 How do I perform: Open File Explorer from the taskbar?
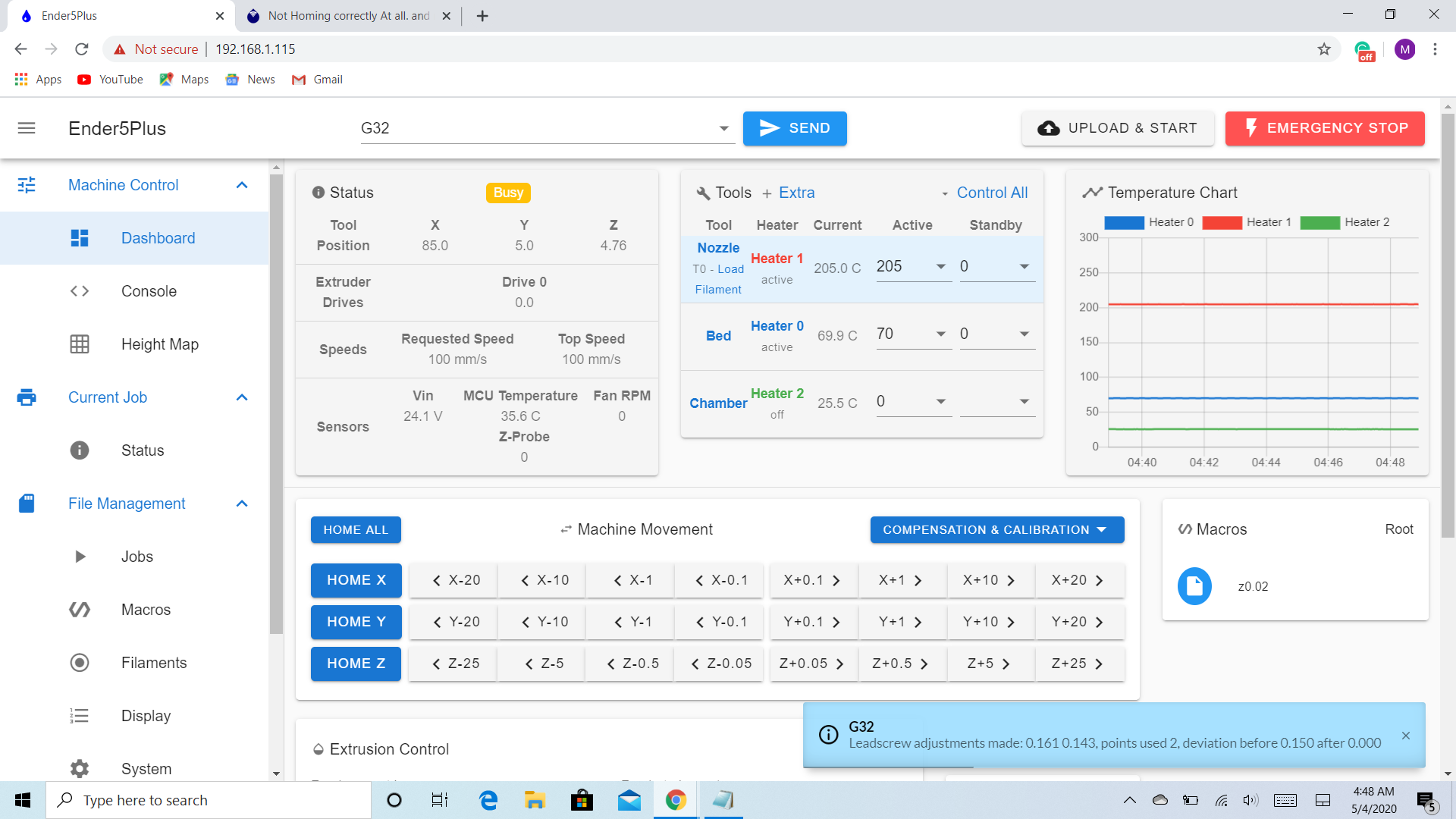pos(535,800)
